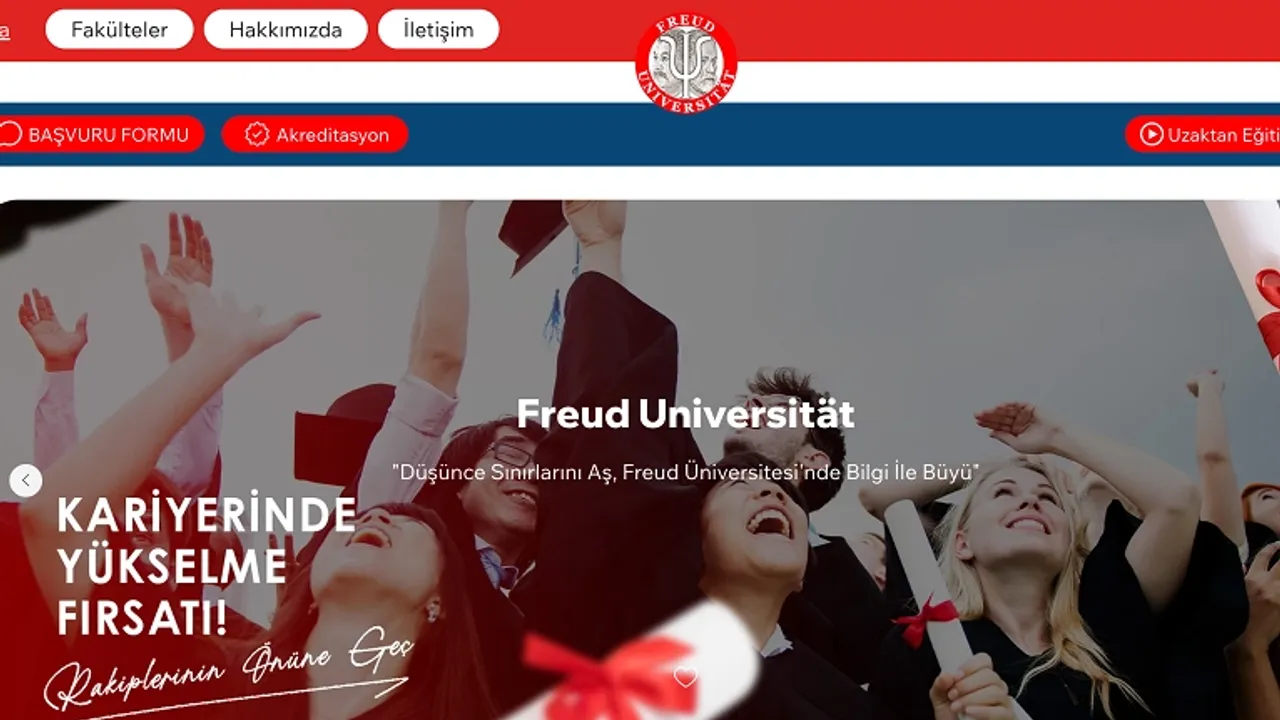Click the graduation cap thrown in the air
1280x720 pixels.
[x=533, y=235]
